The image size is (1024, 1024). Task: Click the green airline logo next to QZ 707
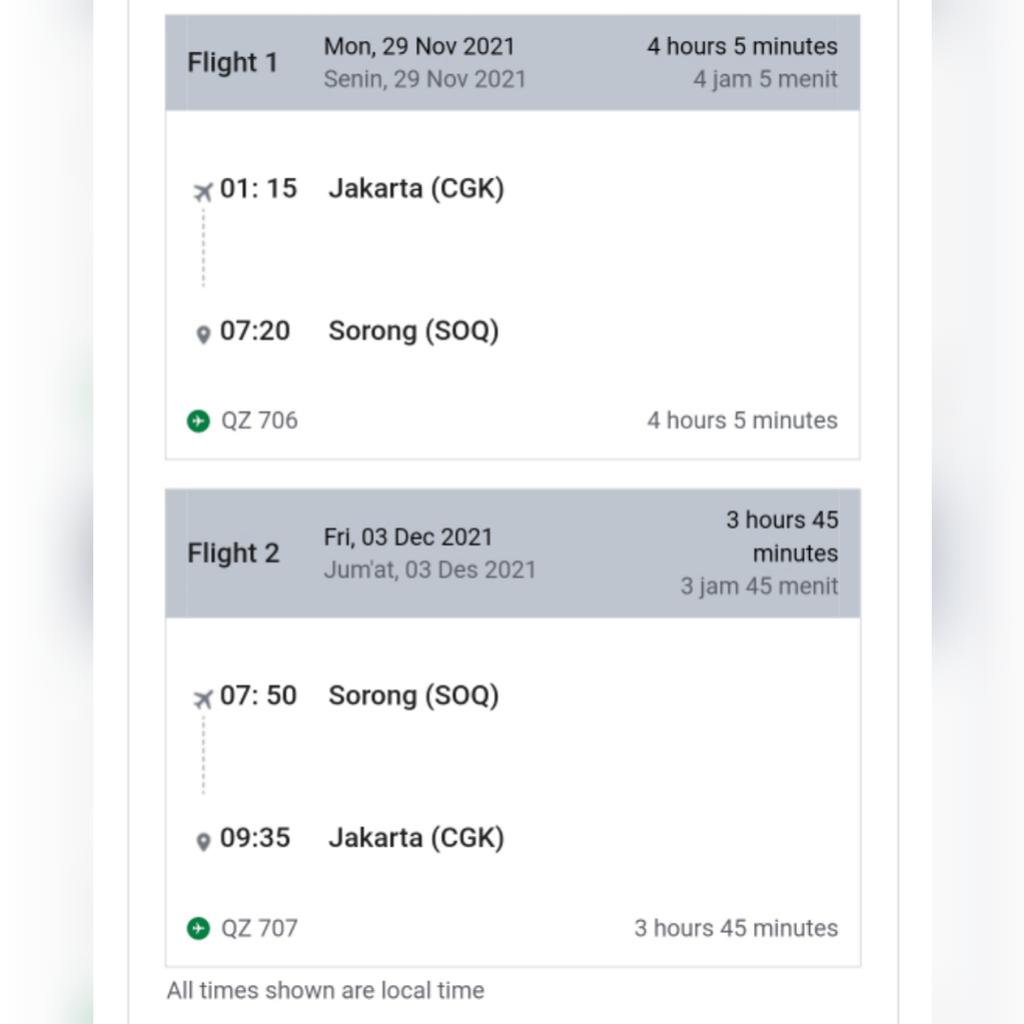click(199, 929)
